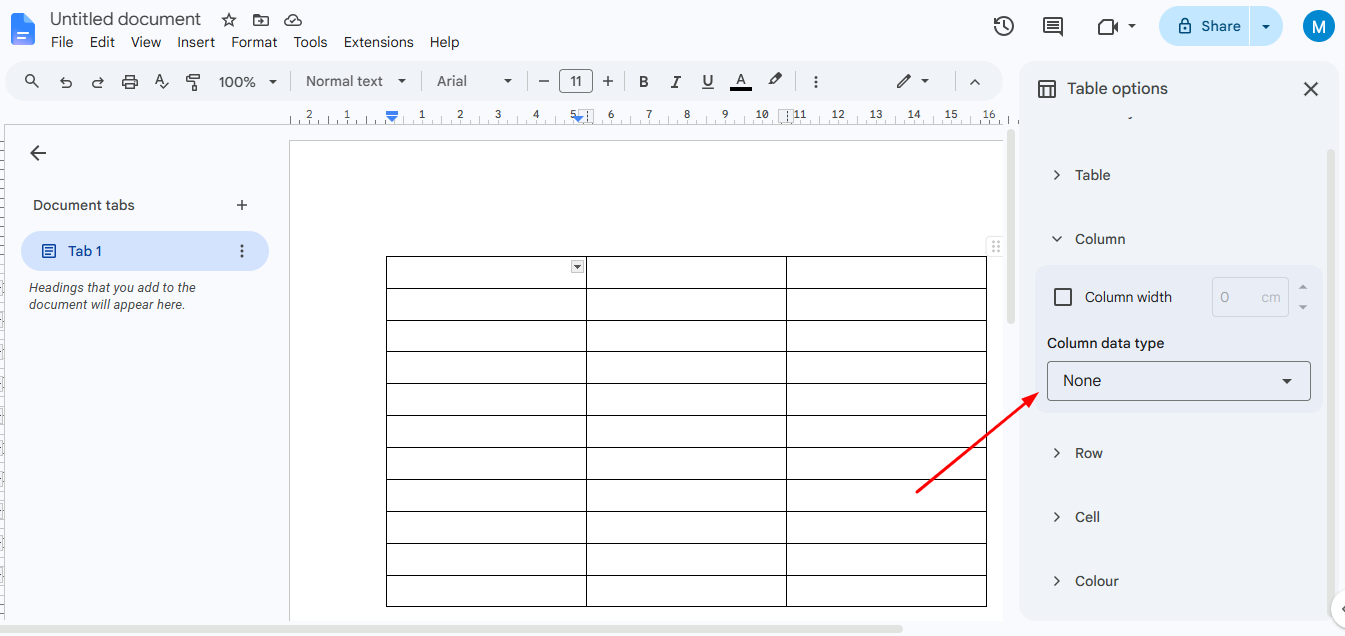Open the Normal text style dropdown
The height and width of the screenshot is (636, 1345).
coord(356,82)
